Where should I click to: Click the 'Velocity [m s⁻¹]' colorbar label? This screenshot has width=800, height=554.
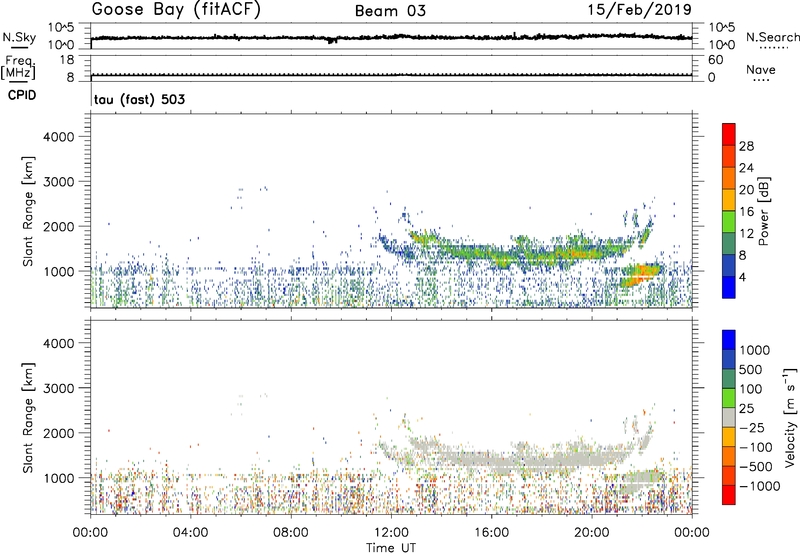click(790, 417)
